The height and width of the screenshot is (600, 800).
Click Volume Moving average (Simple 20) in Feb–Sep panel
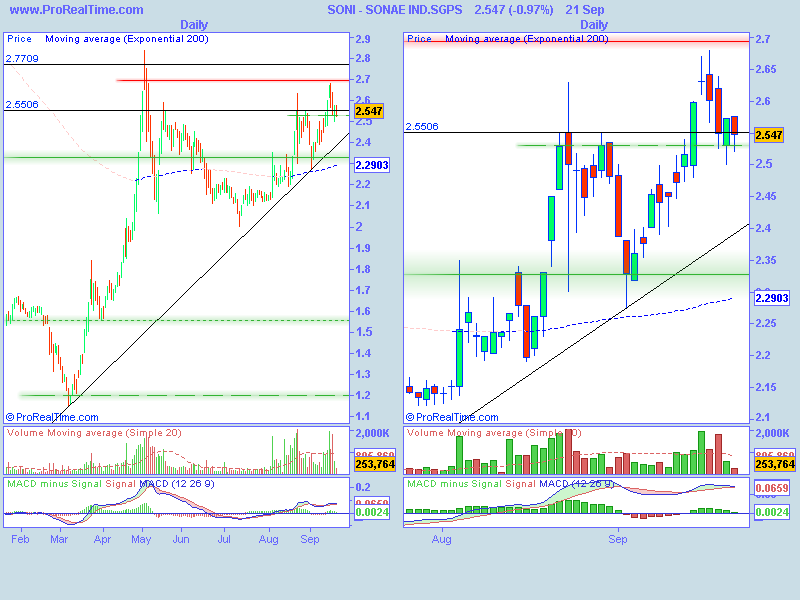pyautogui.click(x=94, y=433)
